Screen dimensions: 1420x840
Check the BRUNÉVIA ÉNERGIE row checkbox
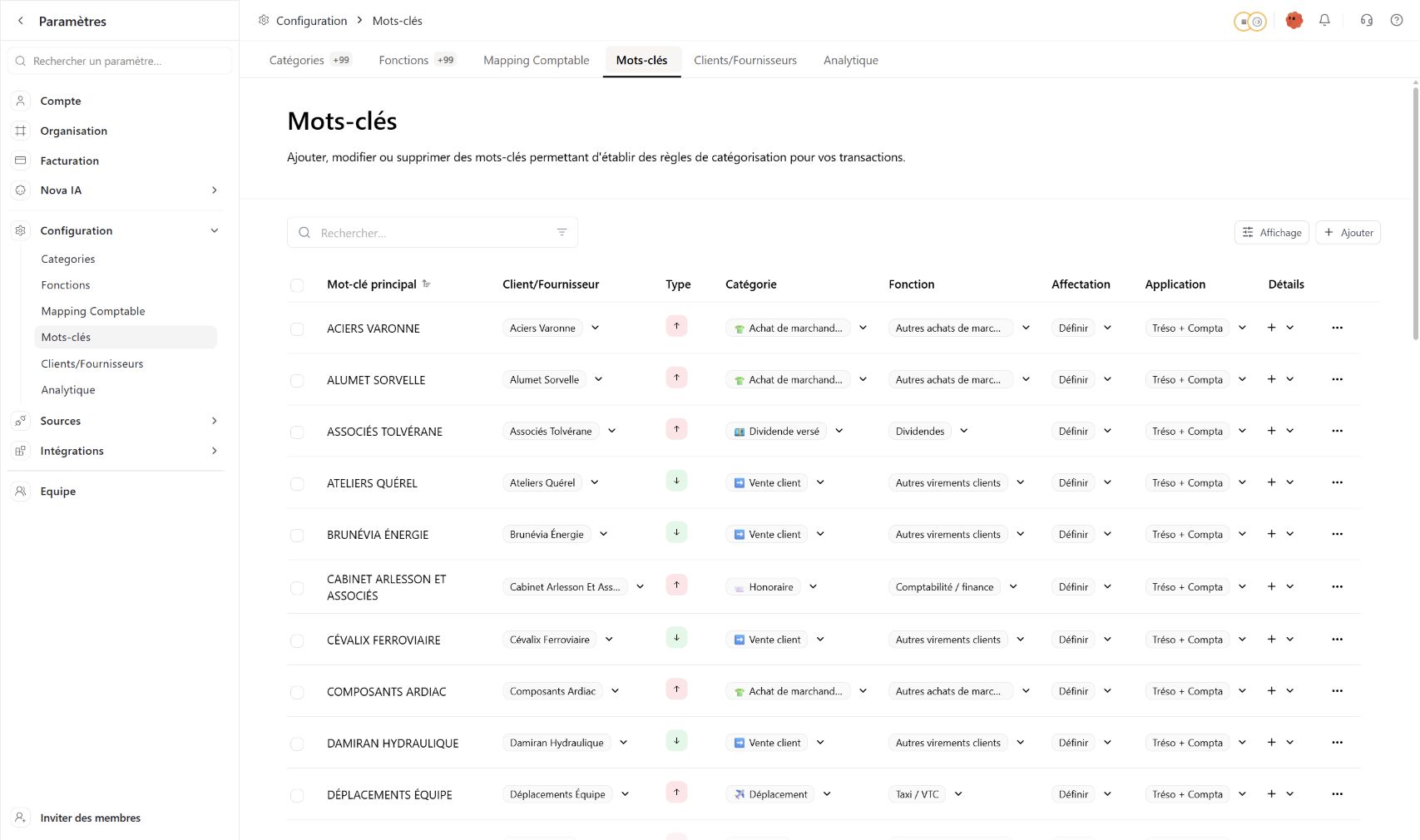point(297,536)
